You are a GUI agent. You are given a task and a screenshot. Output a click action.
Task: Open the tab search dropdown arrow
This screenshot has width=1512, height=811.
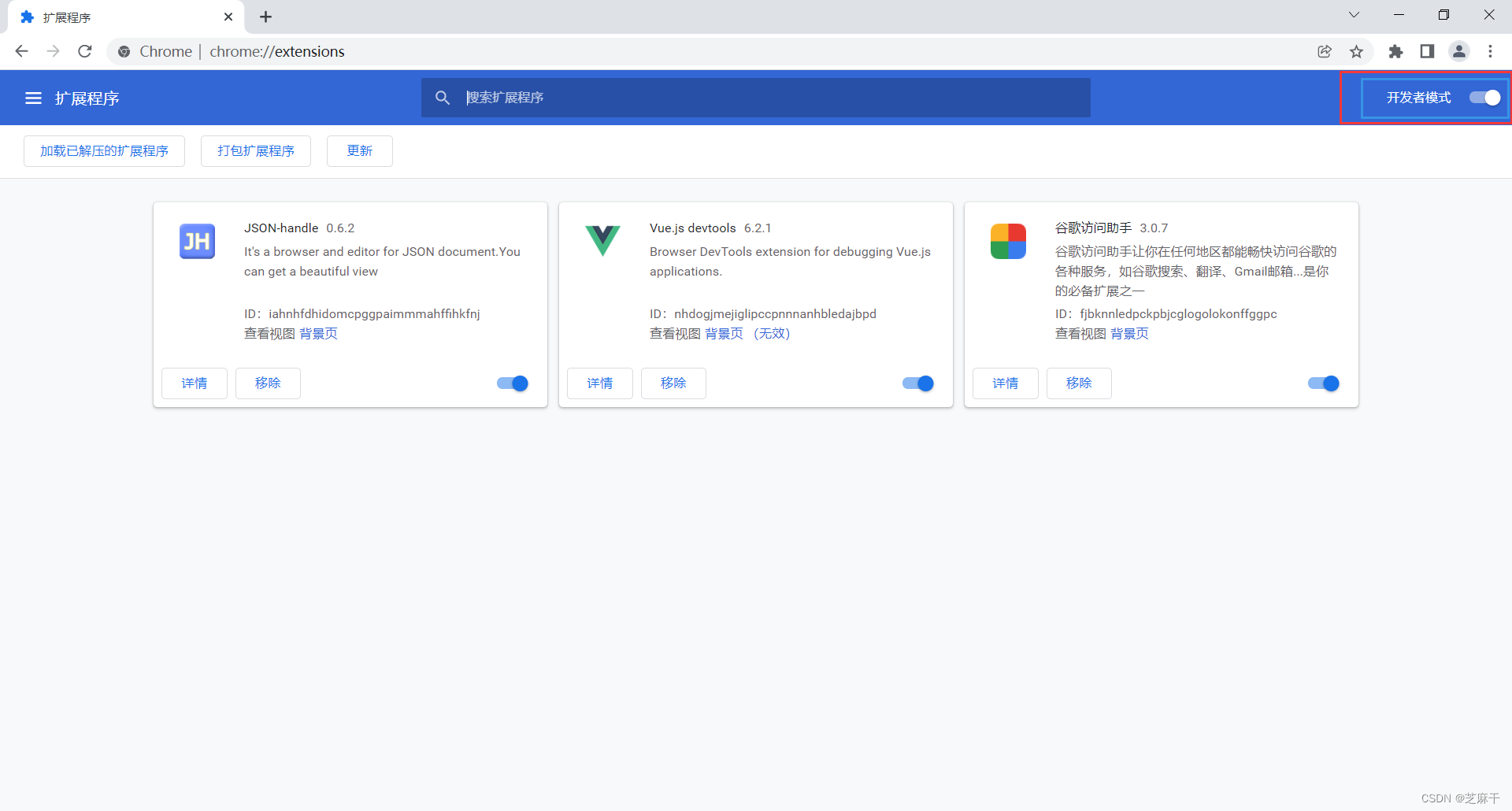1354,14
